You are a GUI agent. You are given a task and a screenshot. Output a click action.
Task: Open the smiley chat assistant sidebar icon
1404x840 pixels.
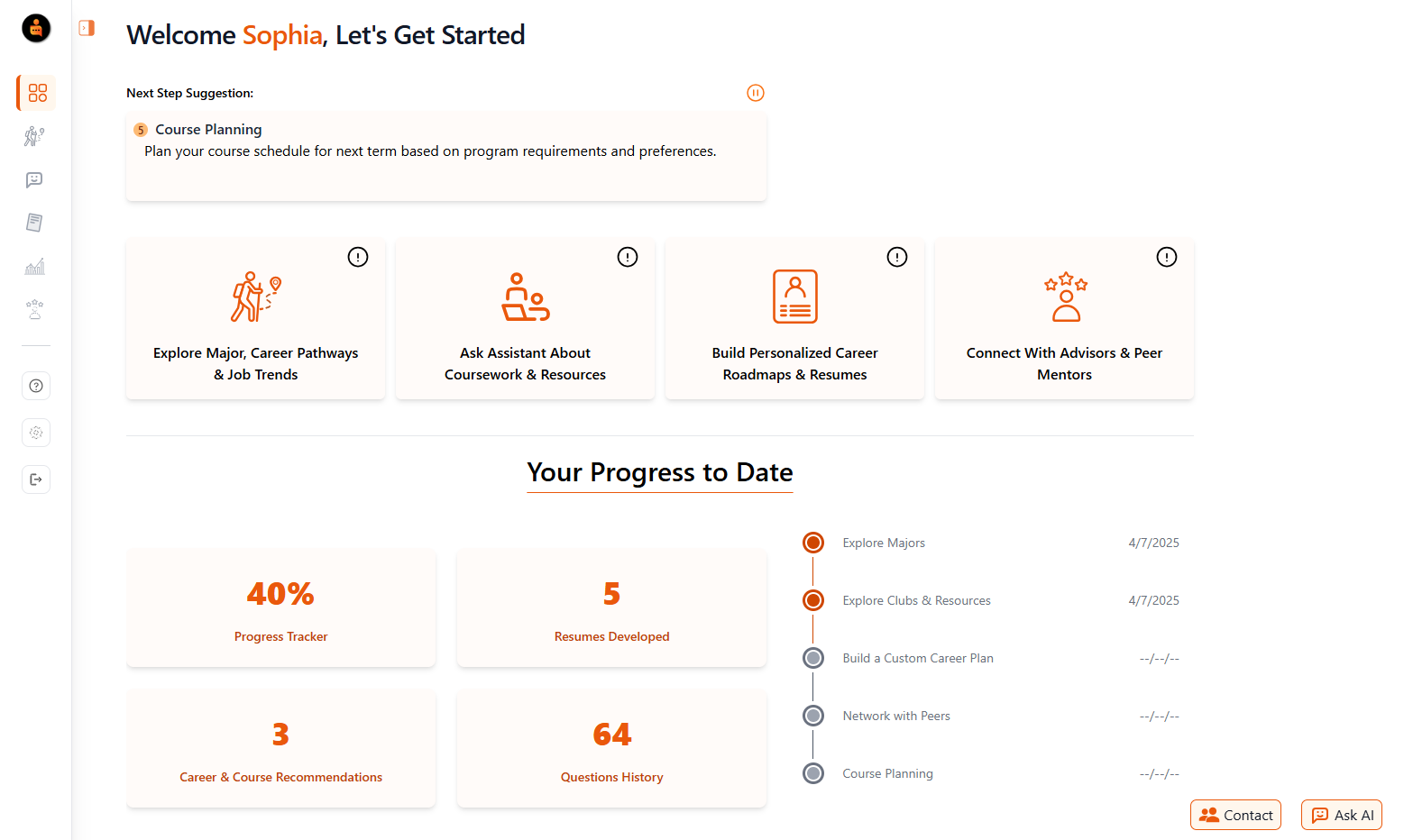(x=34, y=179)
